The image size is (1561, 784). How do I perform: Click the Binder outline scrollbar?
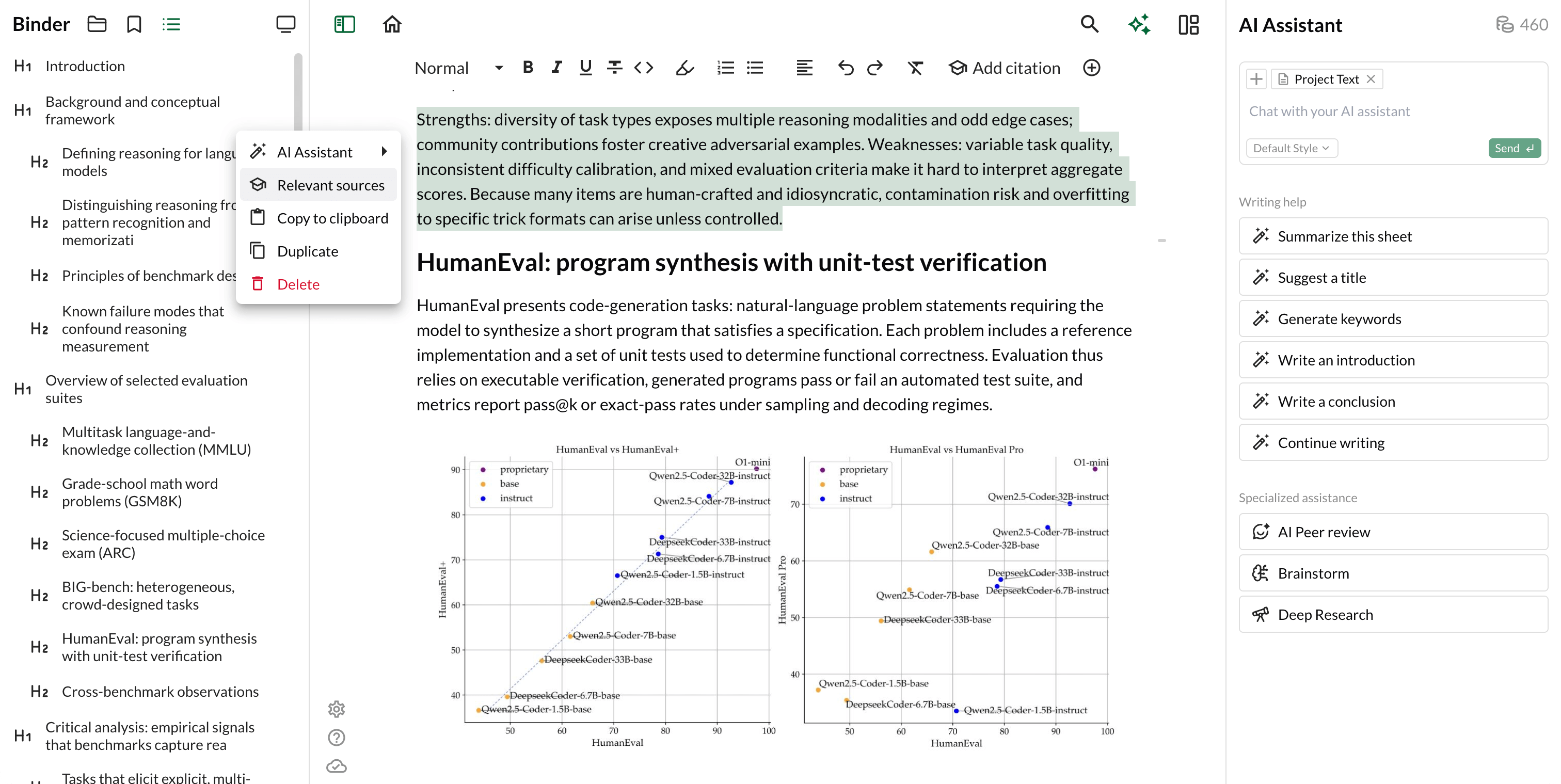tap(297, 91)
